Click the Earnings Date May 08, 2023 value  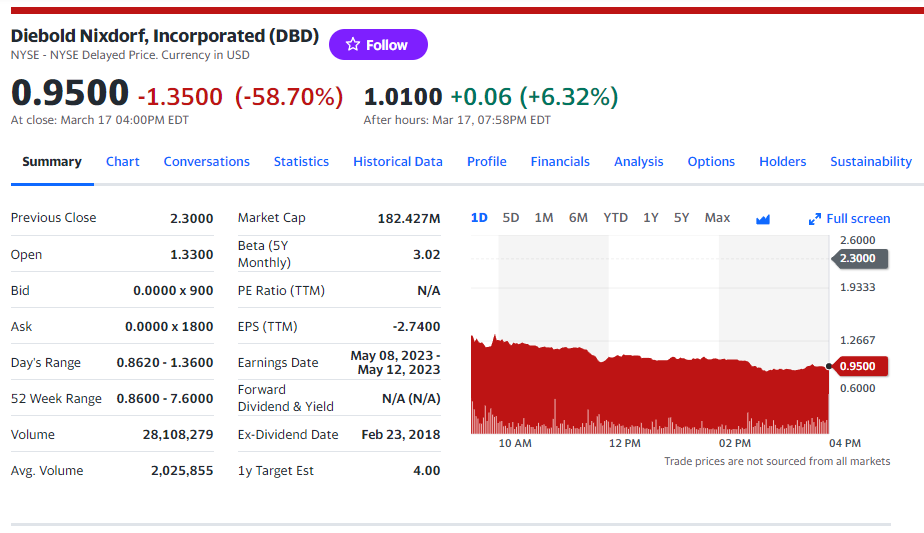click(395, 363)
